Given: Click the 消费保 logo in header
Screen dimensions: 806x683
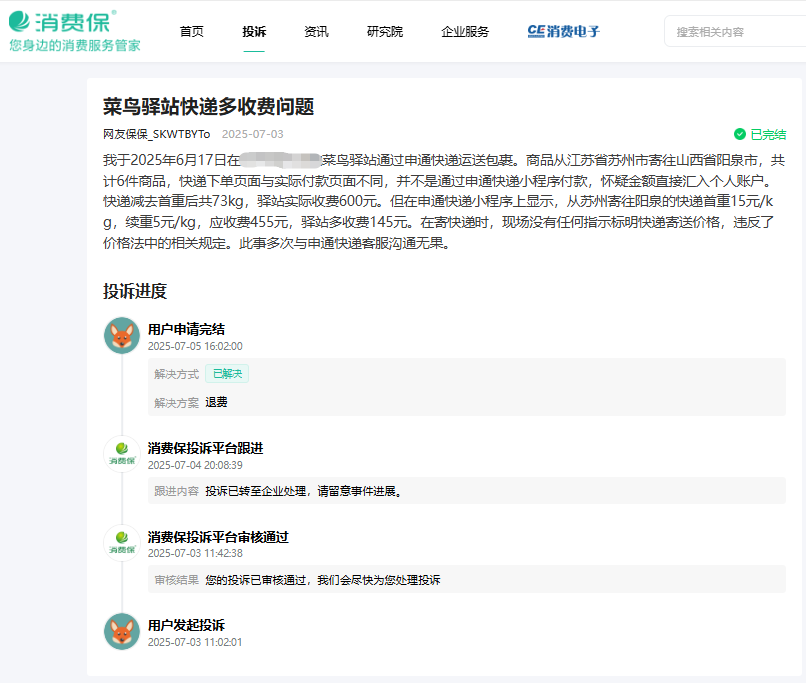Looking at the screenshot, I should pos(63,22).
